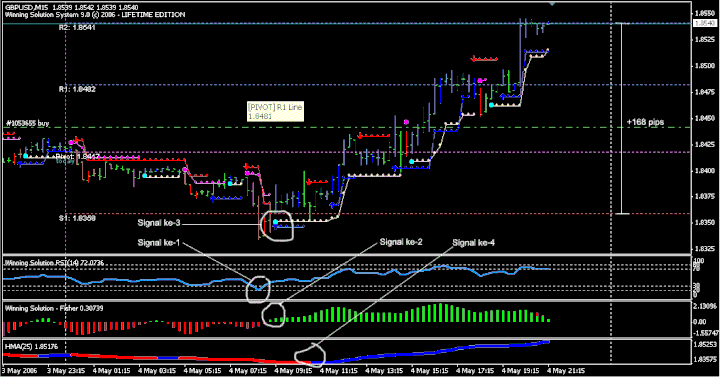Click the chart shift triangle marker at top
The width and height of the screenshot is (720, 378).
point(552,4)
